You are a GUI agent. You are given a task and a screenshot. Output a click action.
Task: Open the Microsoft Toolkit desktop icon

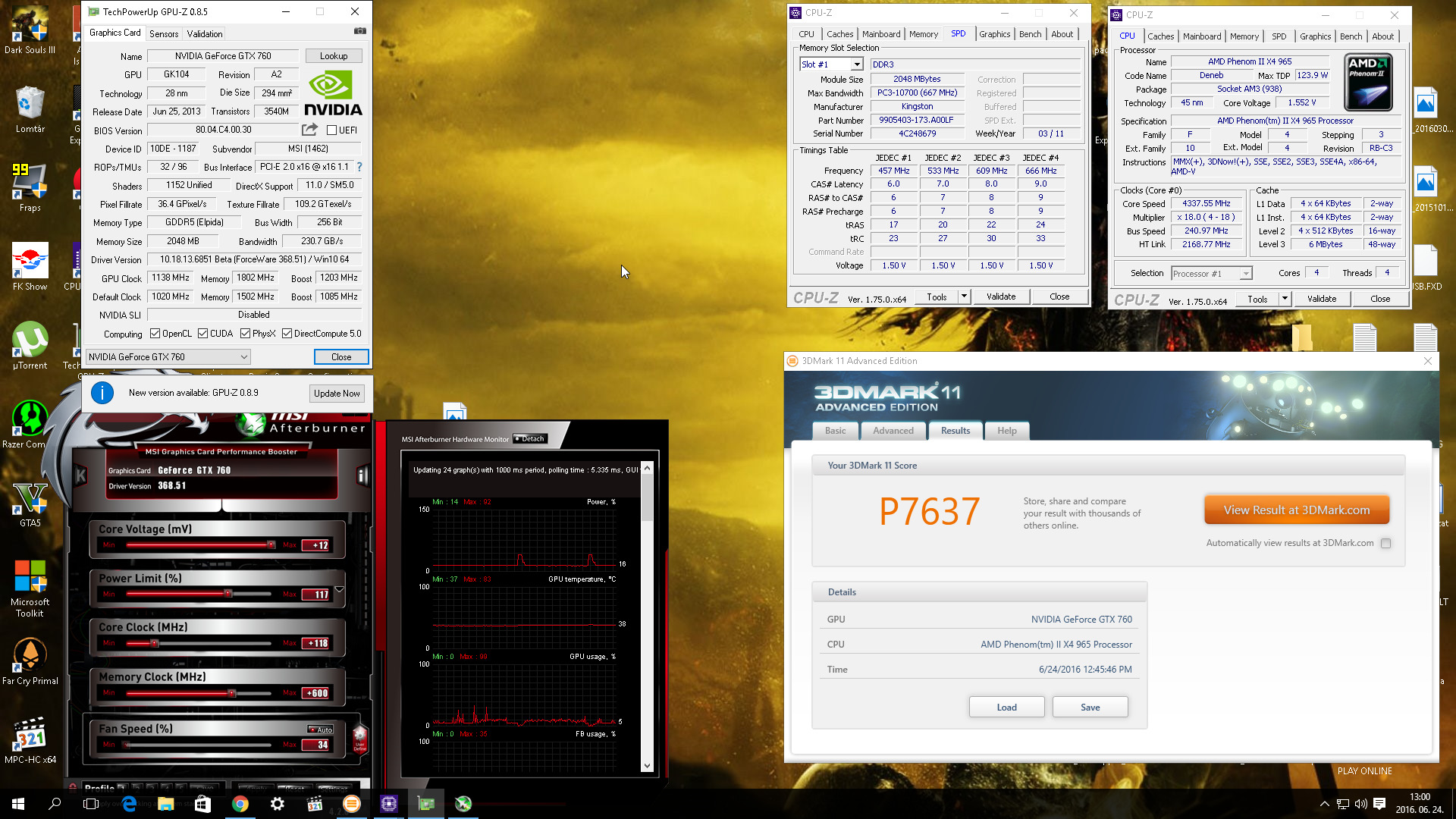(x=30, y=588)
